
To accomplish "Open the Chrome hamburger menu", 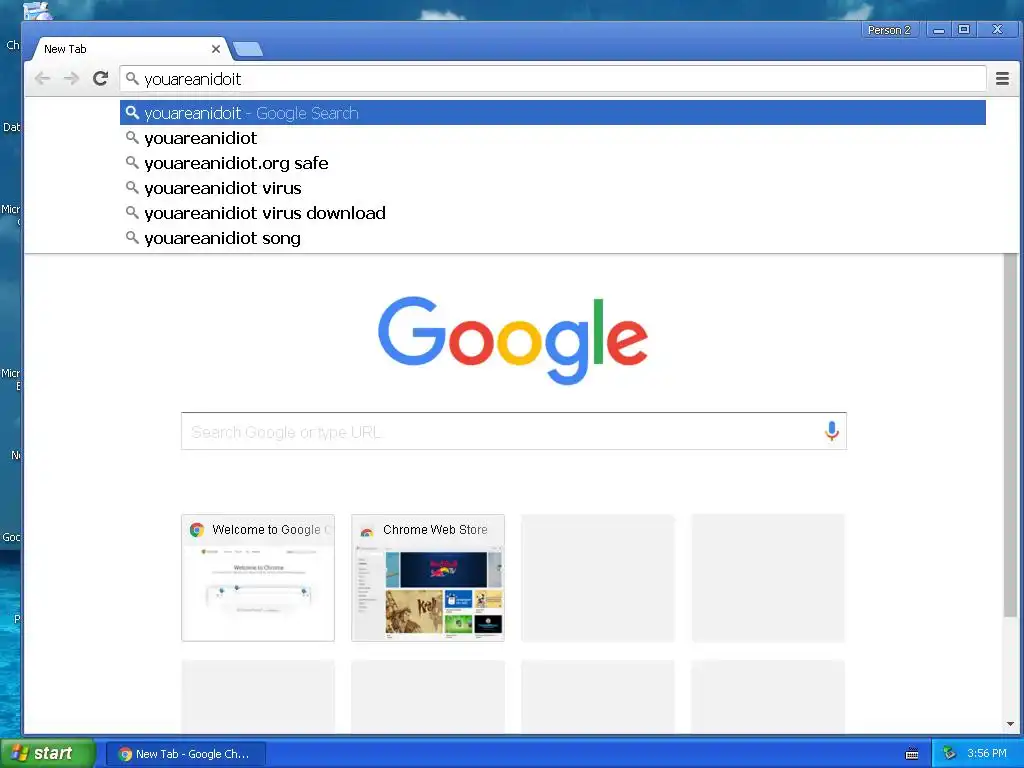I will (x=1002, y=79).
